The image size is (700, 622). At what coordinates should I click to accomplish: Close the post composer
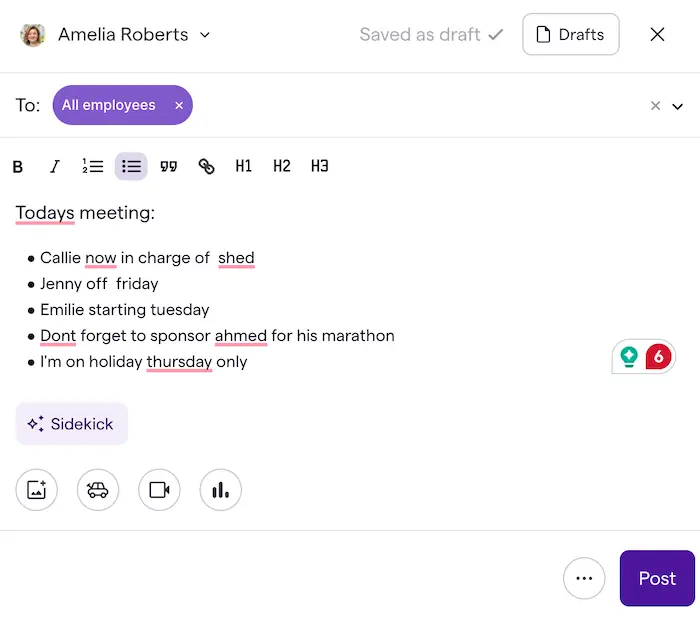point(657,34)
